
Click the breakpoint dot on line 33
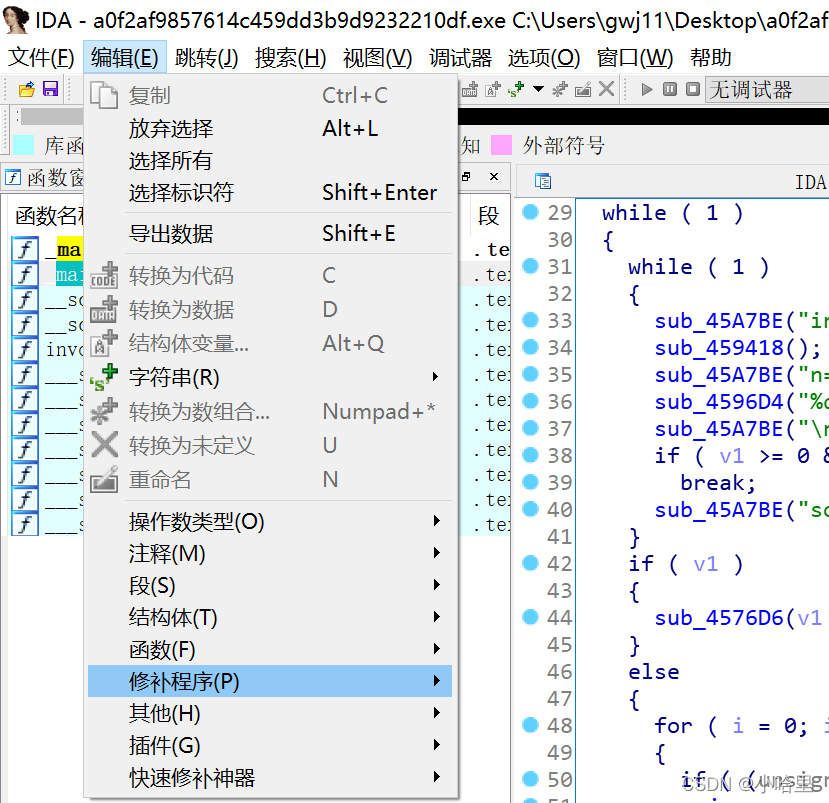pyautogui.click(x=530, y=320)
